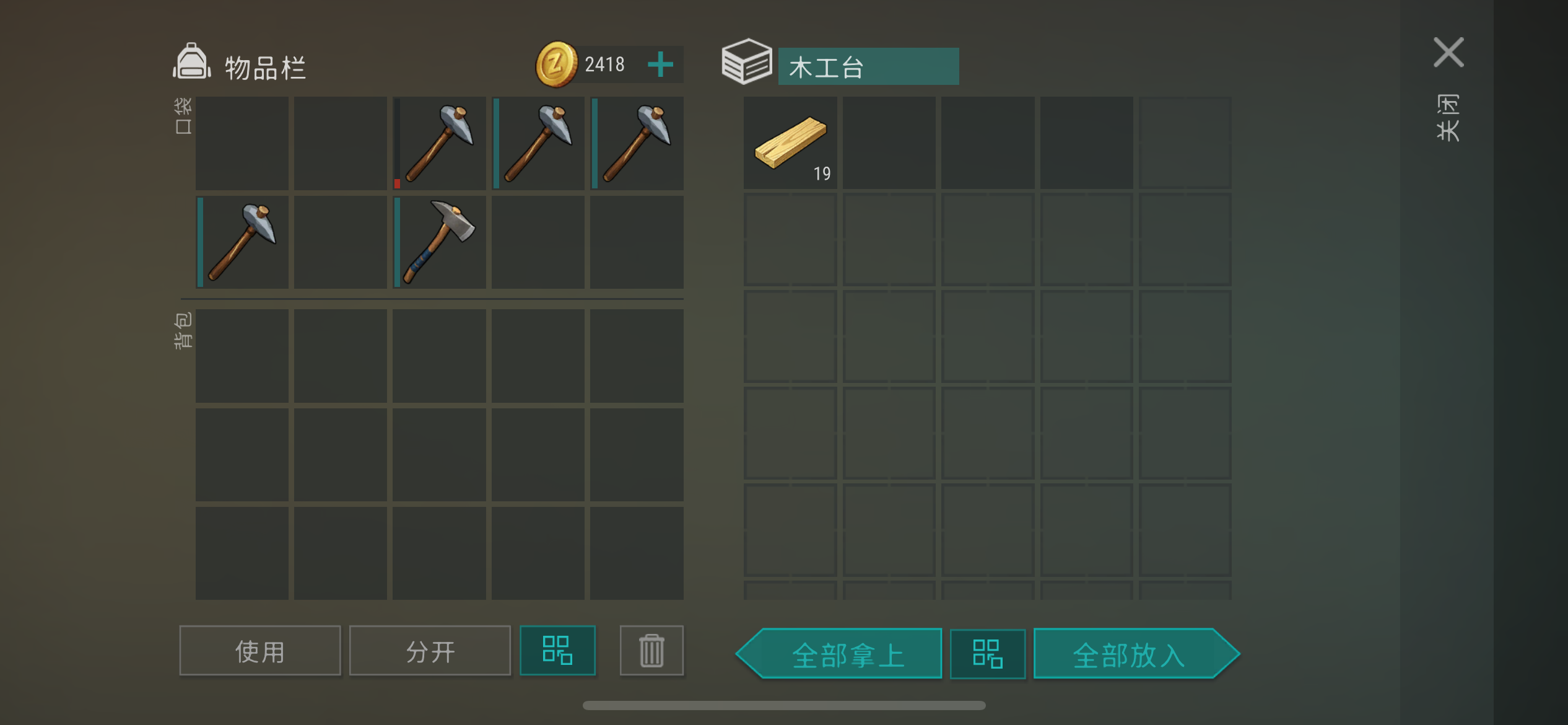Click the 使用 button

tap(260, 651)
